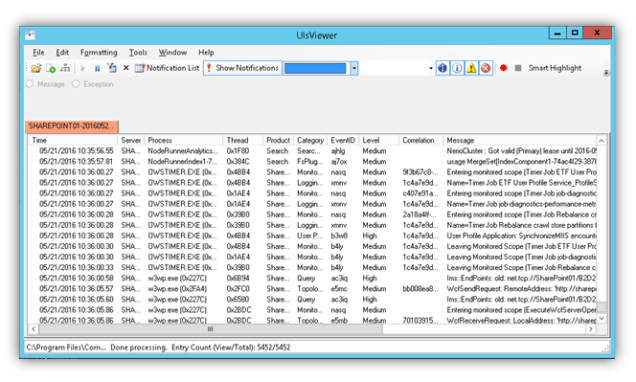This screenshot has height=382, width=636.
Task: Click the Entry Count 5452/5452 status text
Action: click(x=231, y=348)
